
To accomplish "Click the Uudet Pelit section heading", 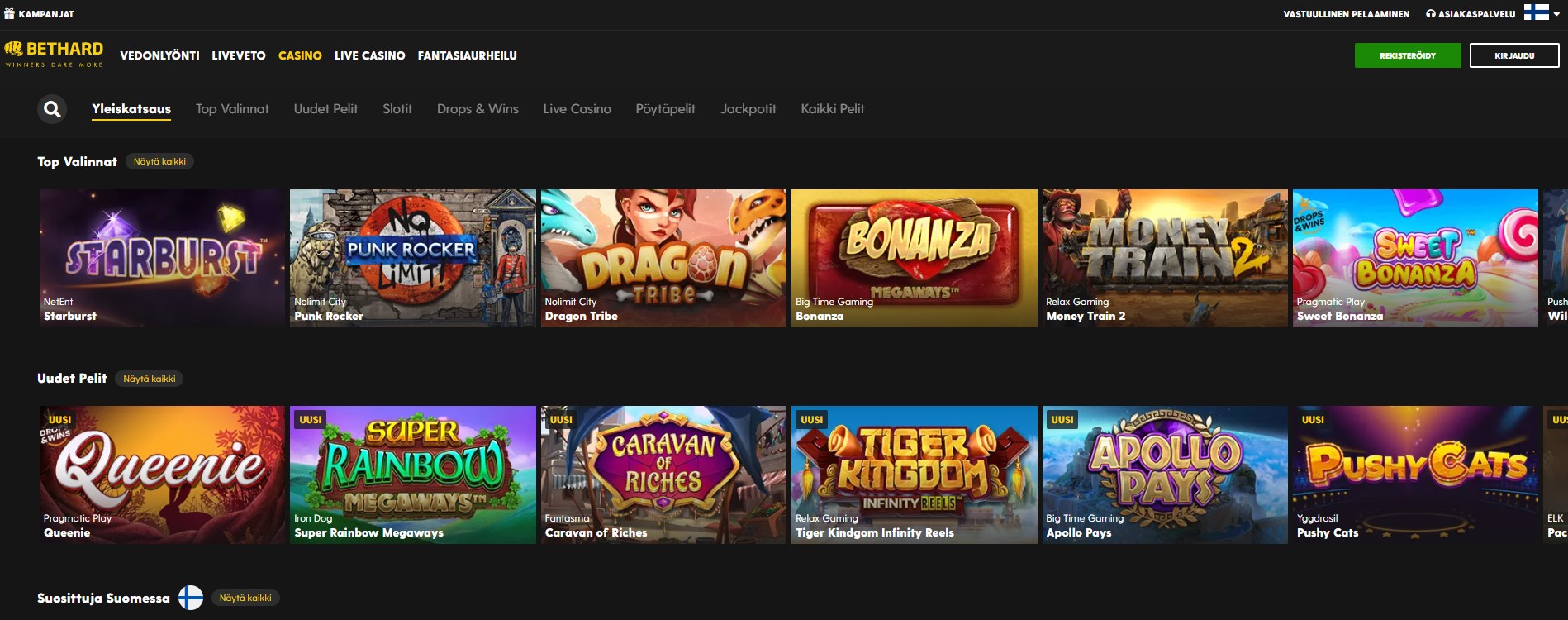I will pyautogui.click(x=72, y=379).
